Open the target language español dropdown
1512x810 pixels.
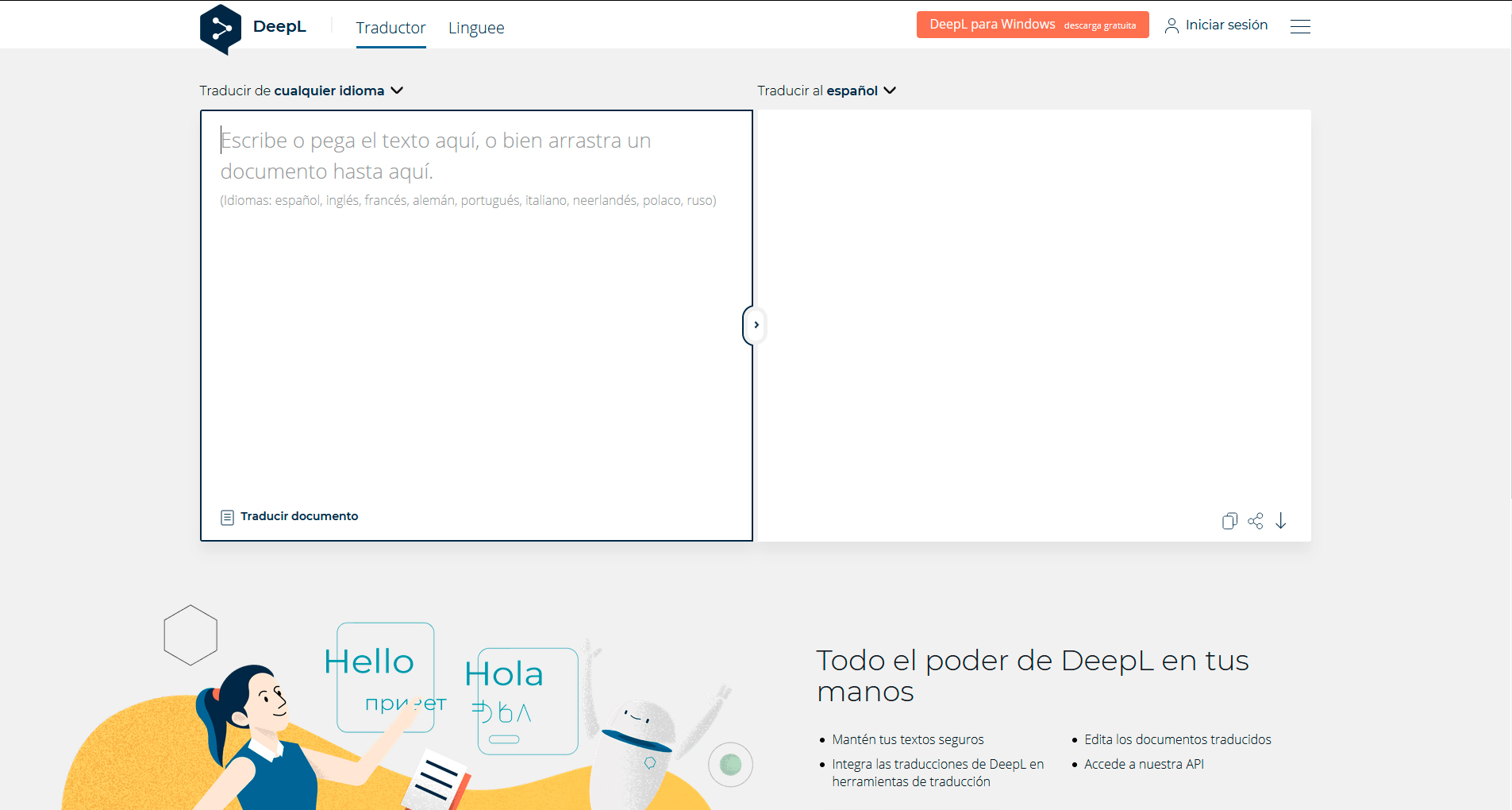pyautogui.click(x=826, y=91)
